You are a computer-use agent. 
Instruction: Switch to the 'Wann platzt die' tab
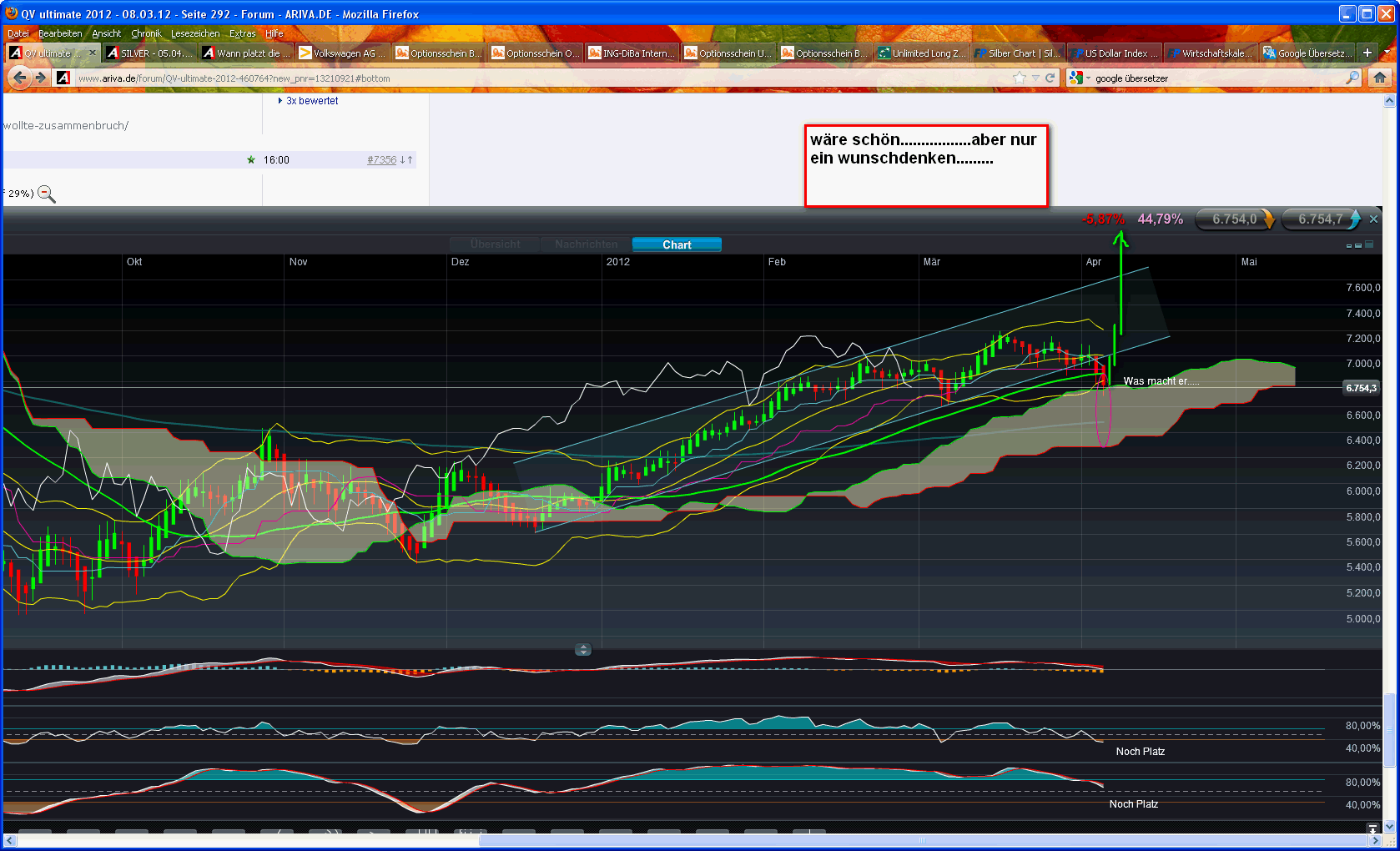pyautogui.click(x=247, y=53)
